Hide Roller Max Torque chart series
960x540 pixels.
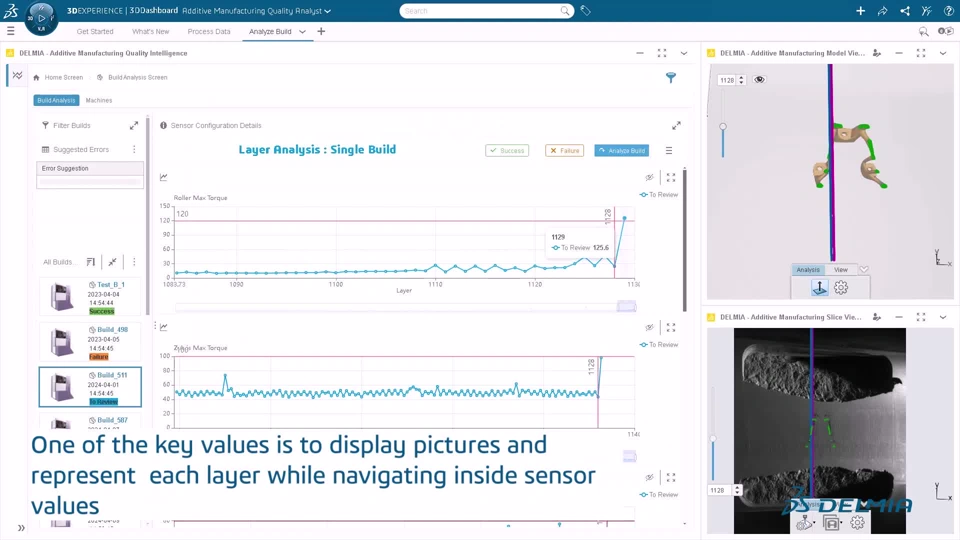[649, 178]
